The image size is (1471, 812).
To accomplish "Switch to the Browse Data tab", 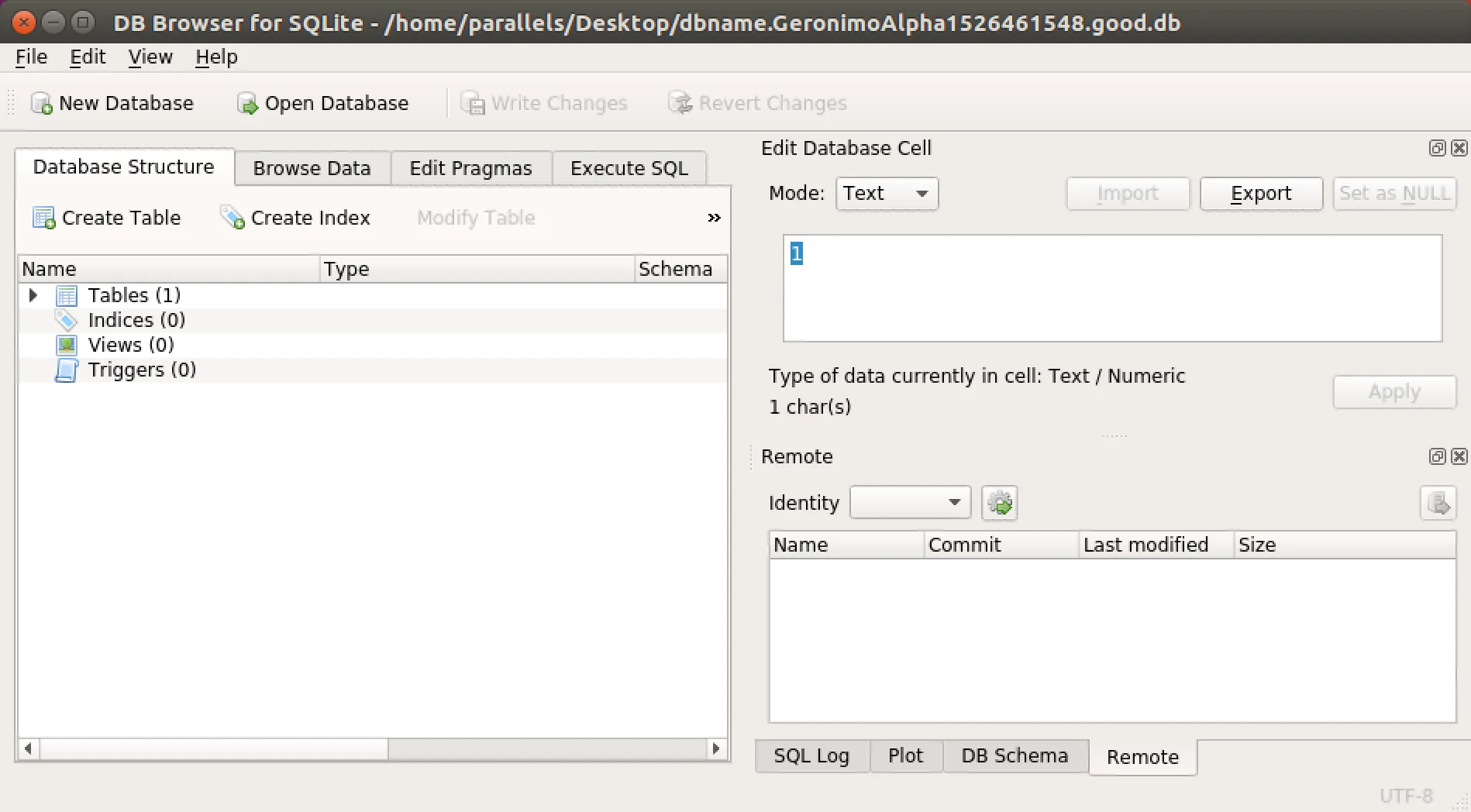I will 312,168.
